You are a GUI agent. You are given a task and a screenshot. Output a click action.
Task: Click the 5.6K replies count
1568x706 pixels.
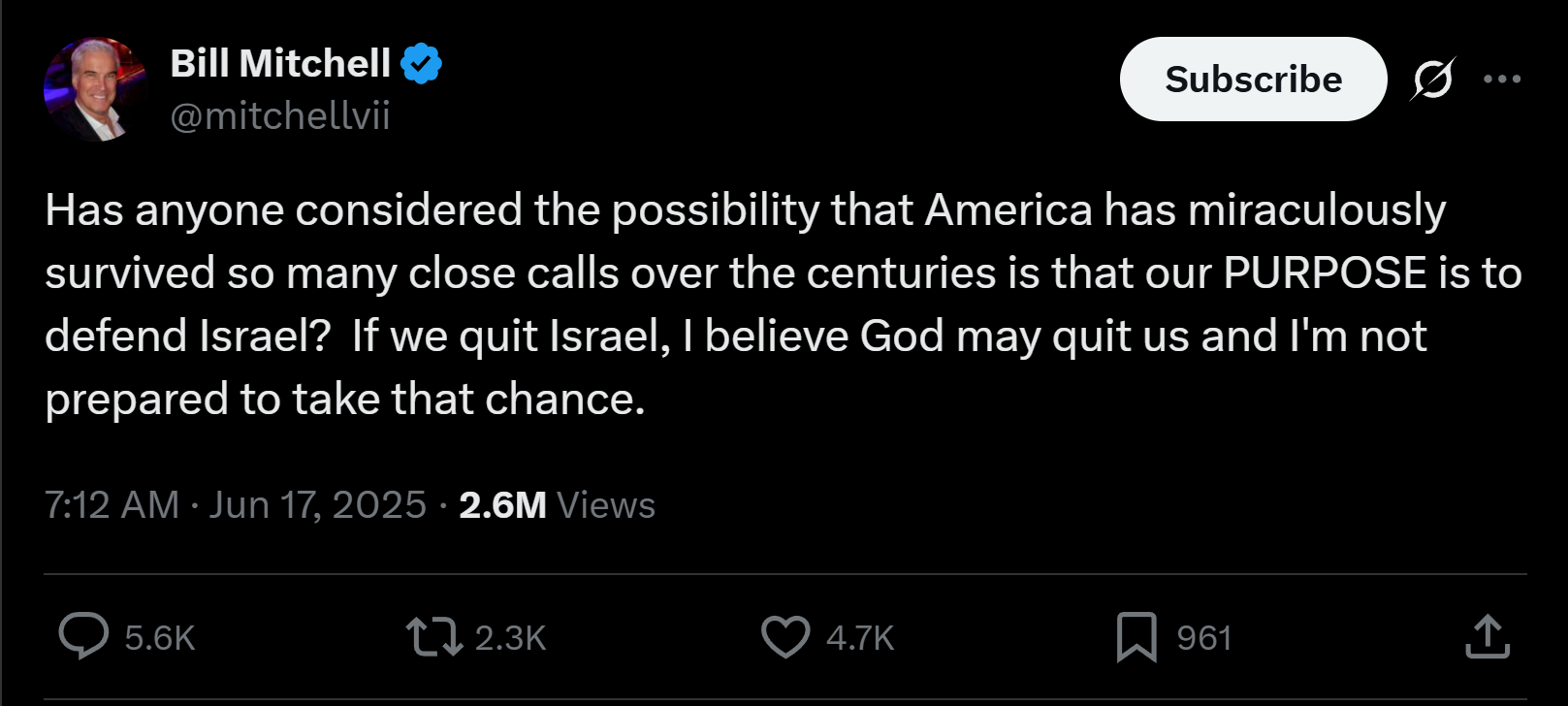point(160,638)
